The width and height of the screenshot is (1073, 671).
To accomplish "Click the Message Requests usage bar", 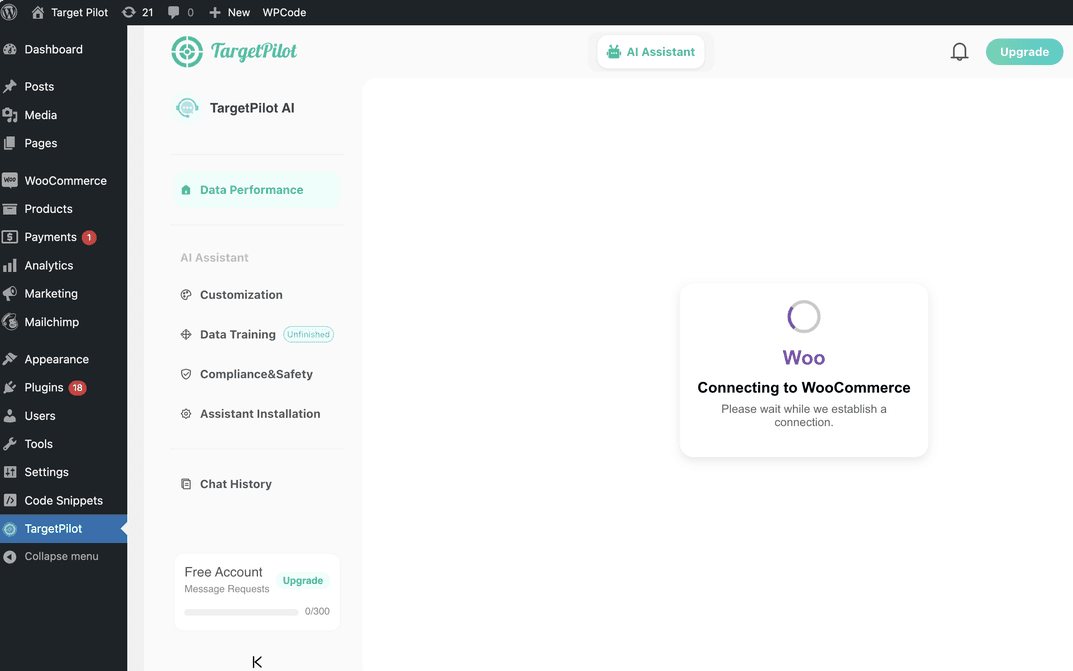I will pos(241,612).
